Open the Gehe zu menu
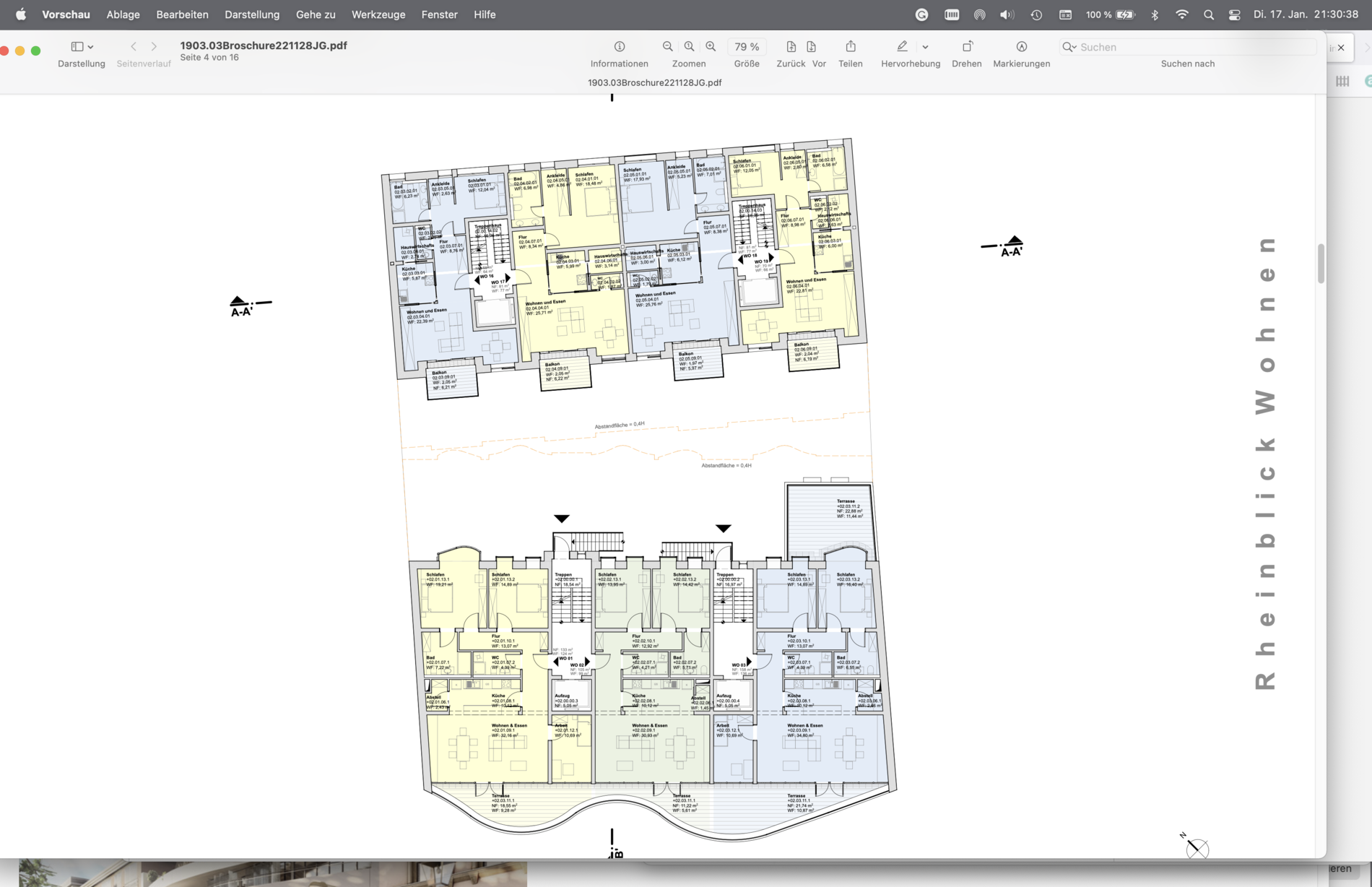The width and height of the screenshot is (1372, 887). [316, 14]
